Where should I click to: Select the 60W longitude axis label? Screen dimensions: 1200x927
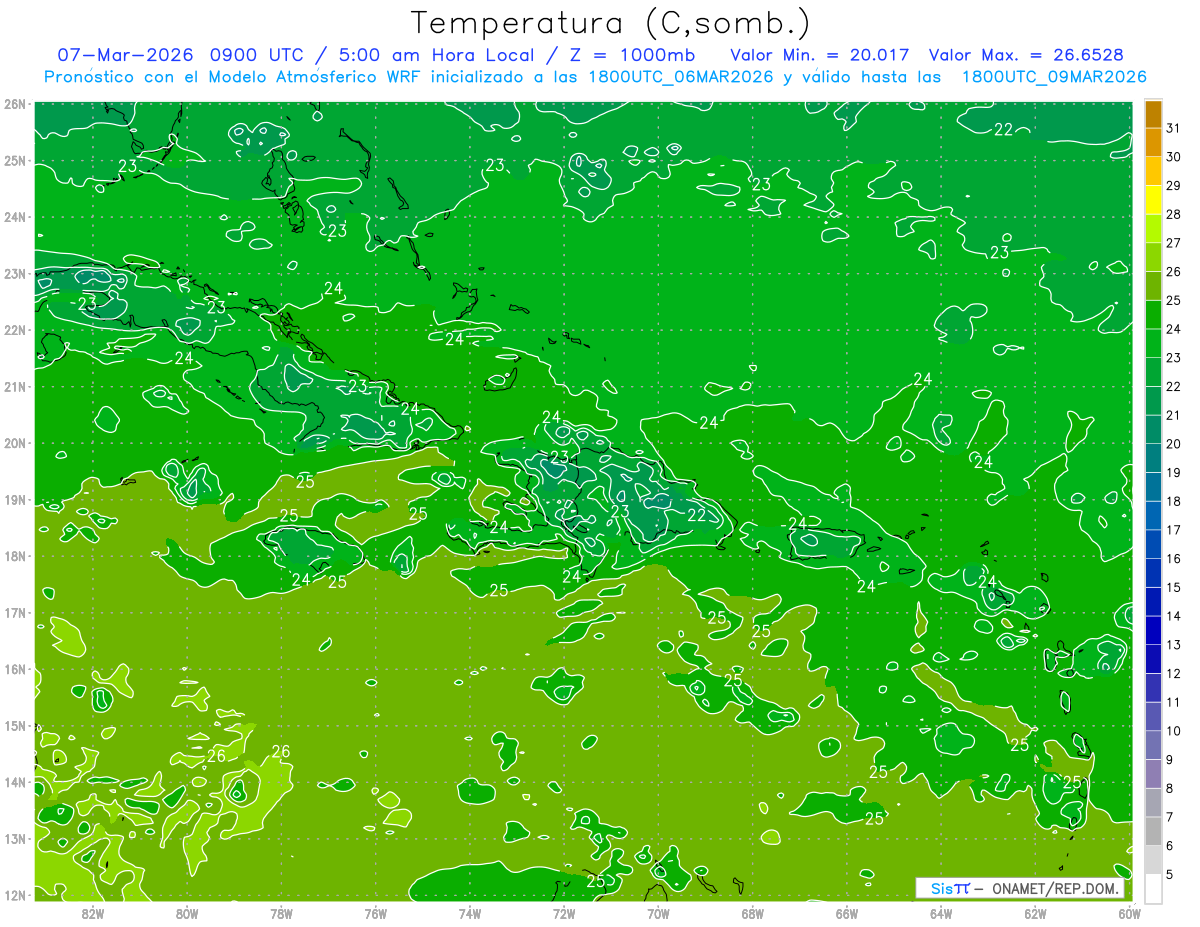tap(1130, 913)
